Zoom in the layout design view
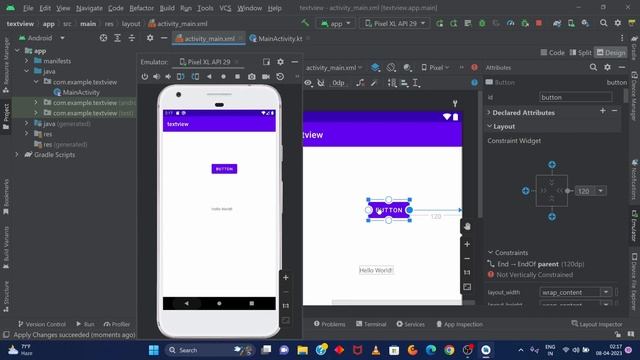 467,244
